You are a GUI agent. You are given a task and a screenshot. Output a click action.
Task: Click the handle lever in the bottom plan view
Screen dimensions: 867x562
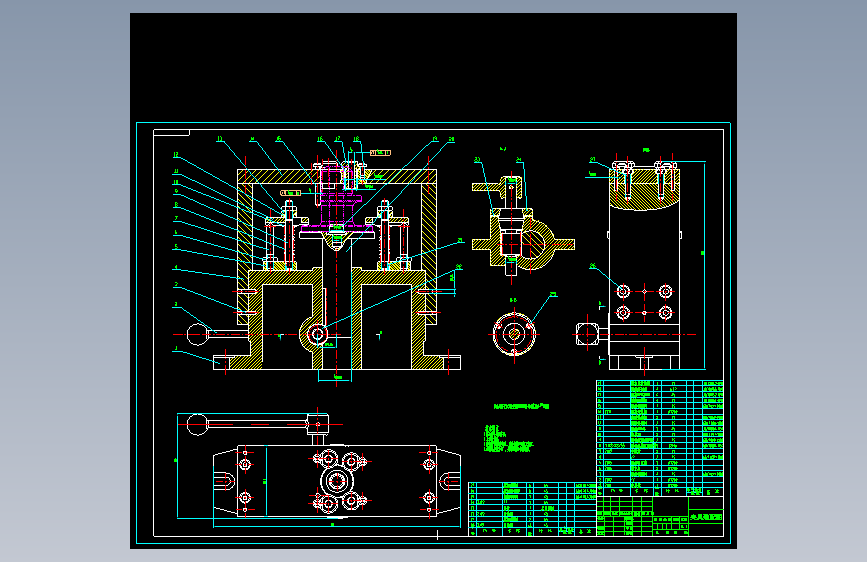point(257,424)
